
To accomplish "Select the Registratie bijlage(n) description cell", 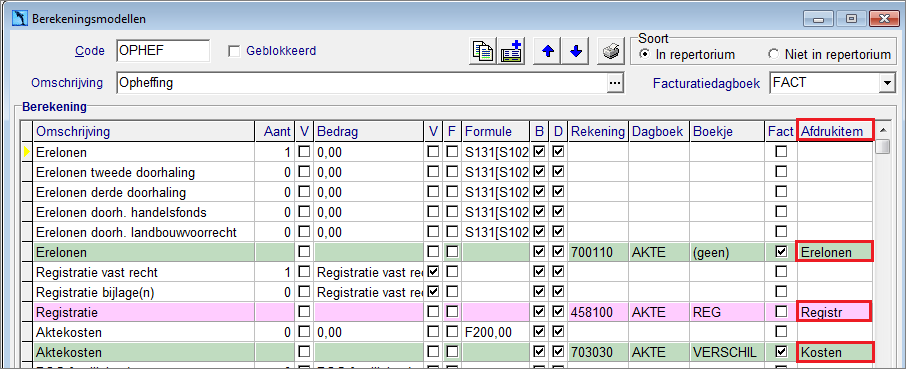I will click(144, 292).
